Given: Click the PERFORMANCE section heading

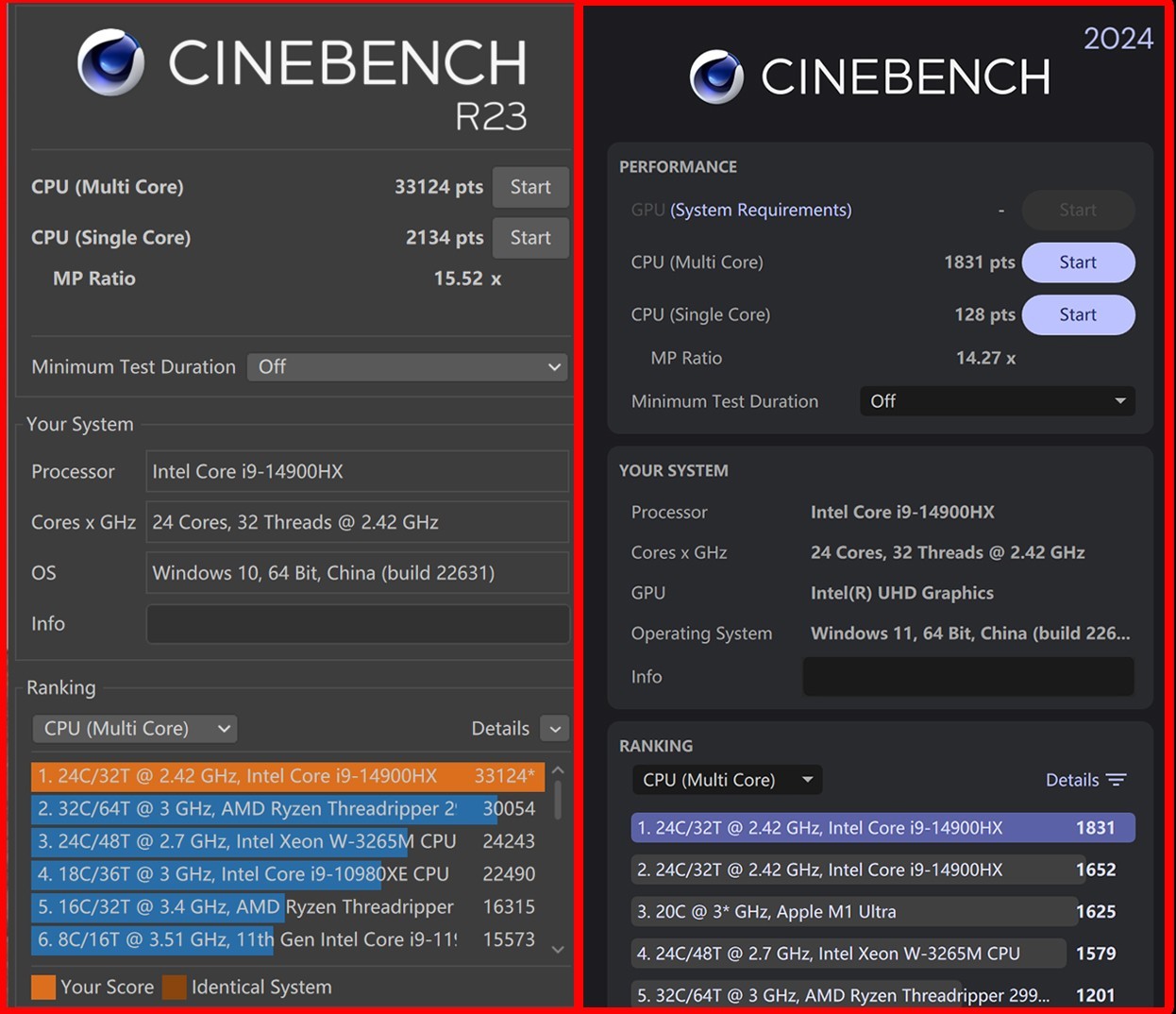Looking at the screenshot, I should (678, 167).
